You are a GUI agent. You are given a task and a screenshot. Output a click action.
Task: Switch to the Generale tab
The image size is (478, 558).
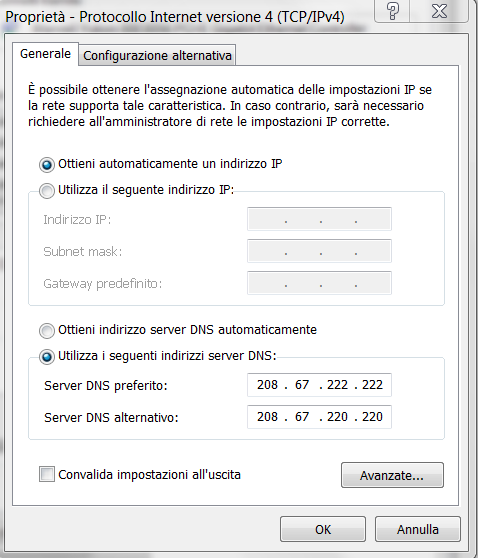pyautogui.click(x=45, y=54)
